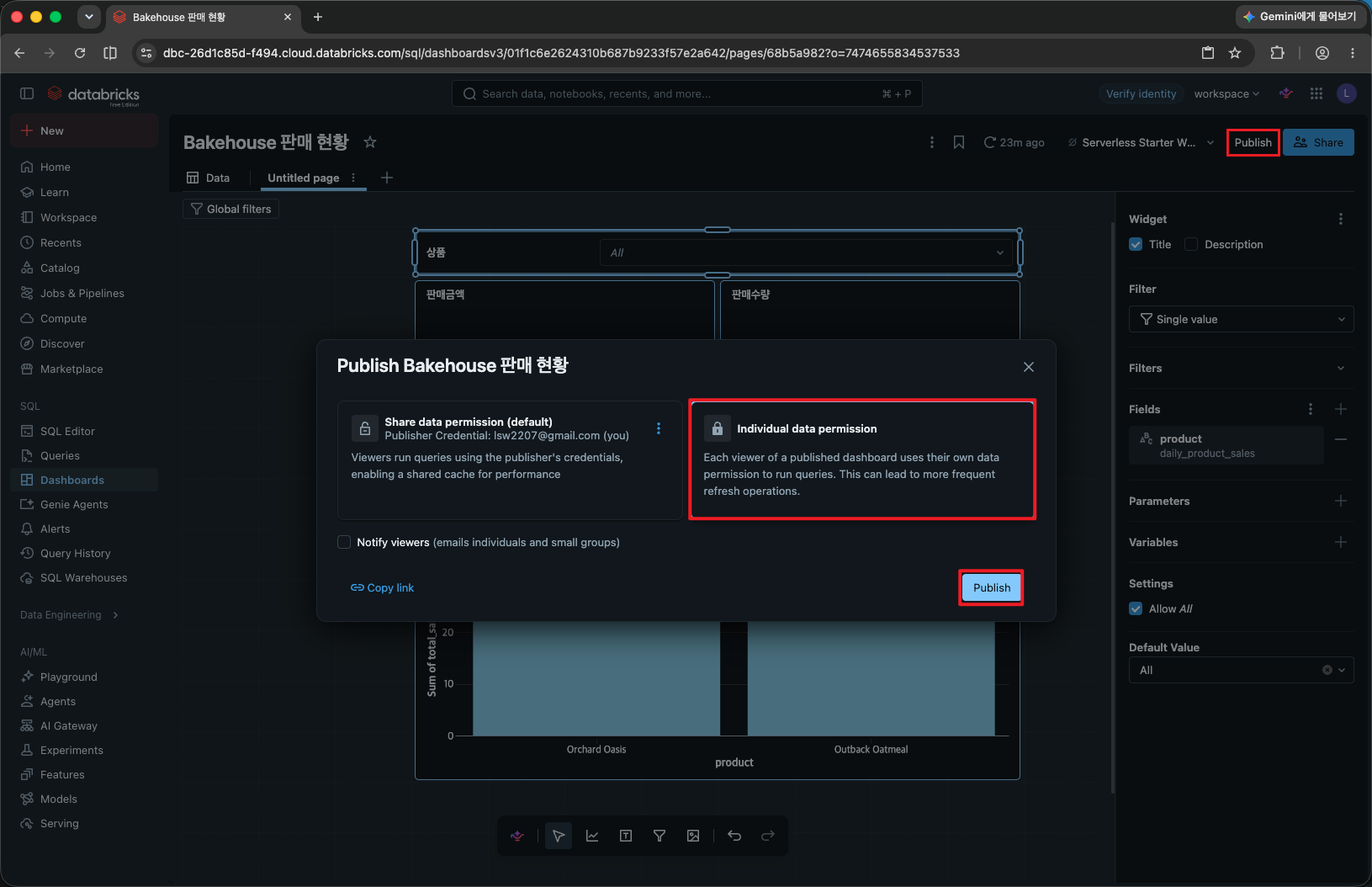Open the Default Value dropdown

[x=1241, y=670]
